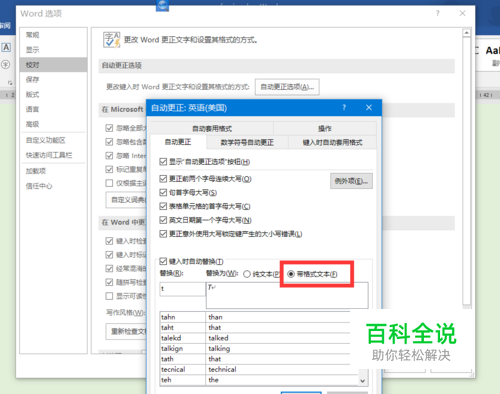500x394 pixels.
Task: Toggle 更正意外使用大写锁定键 checkbox
Action: [163, 234]
